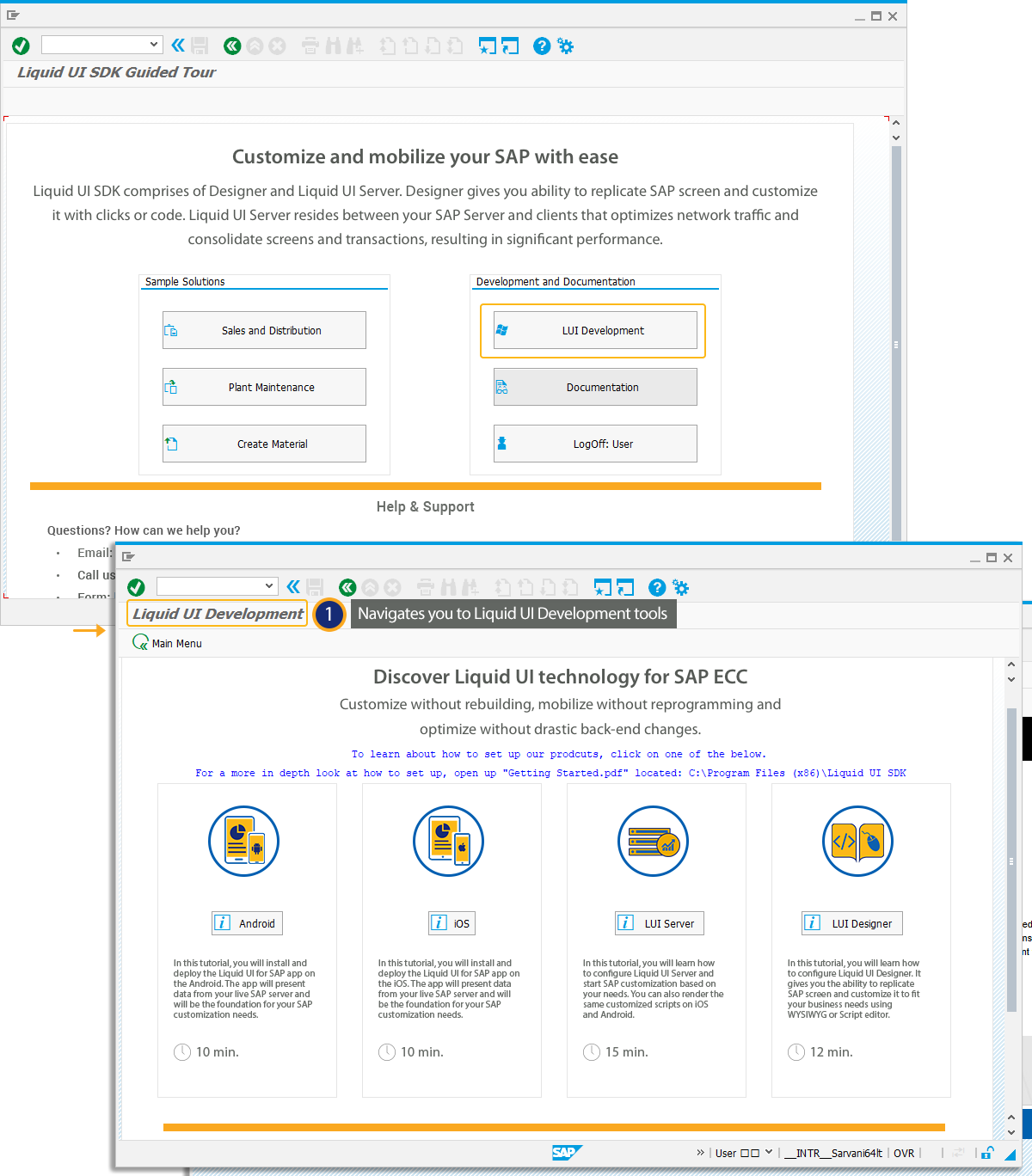Open Sales and Distribution sample solution

(264, 330)
